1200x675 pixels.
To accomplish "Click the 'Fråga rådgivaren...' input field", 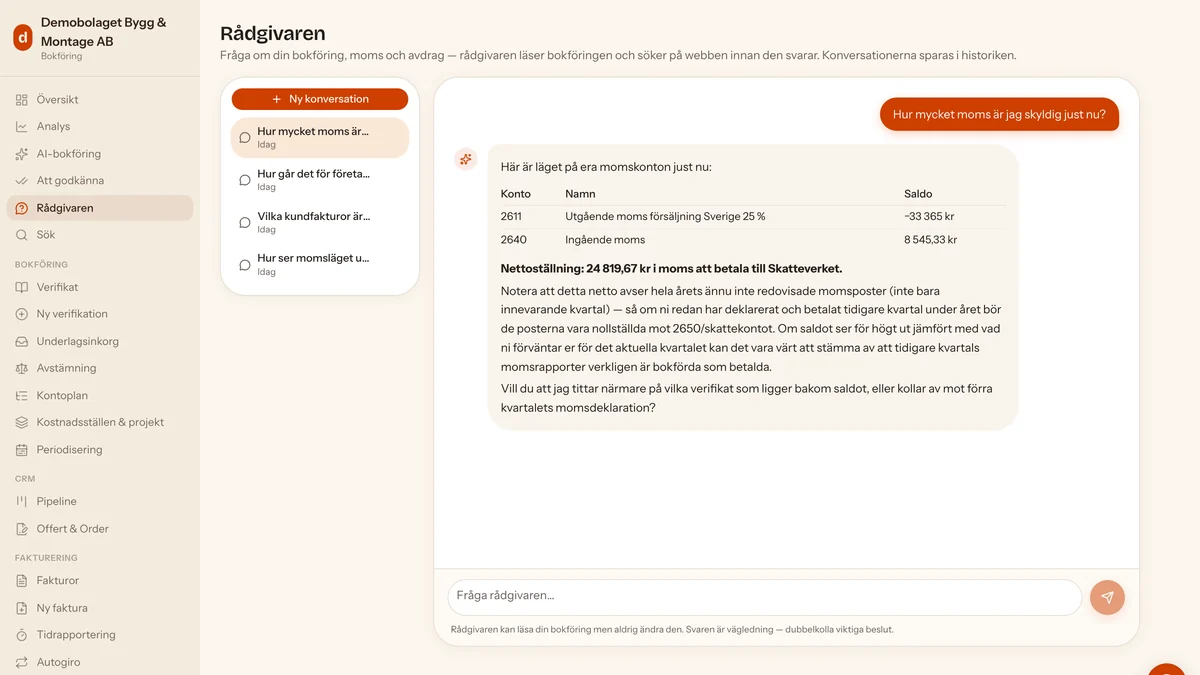I will click(765, 597).
